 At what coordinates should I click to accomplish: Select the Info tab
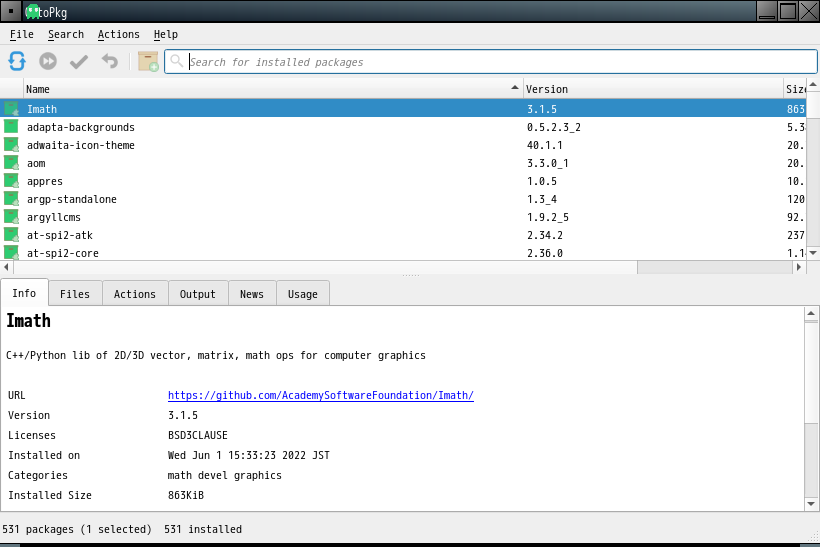(x=24, y=293)
